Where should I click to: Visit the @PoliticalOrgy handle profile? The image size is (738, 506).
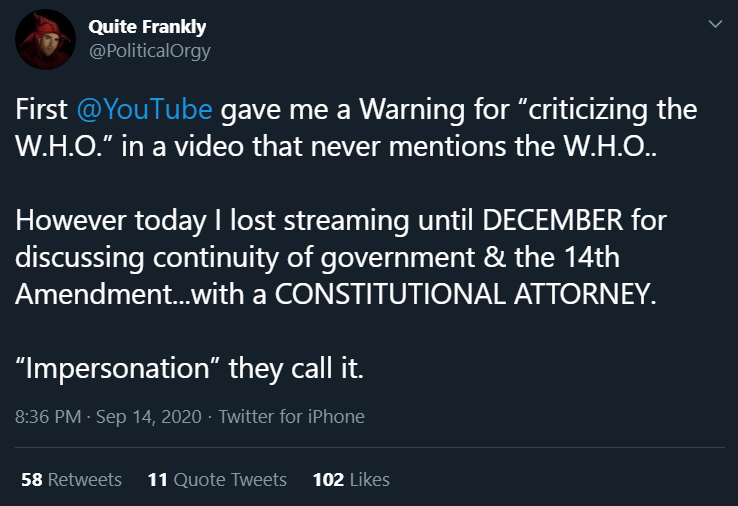[x=149, y=51]
